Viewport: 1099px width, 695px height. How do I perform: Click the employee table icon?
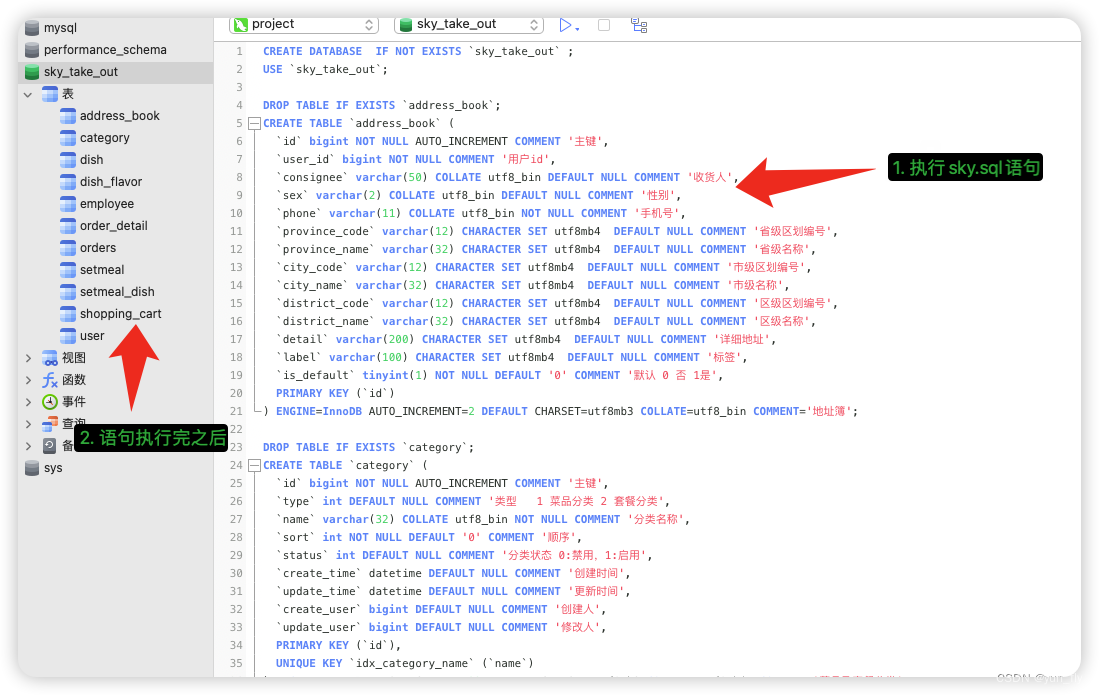coord(68,204)
